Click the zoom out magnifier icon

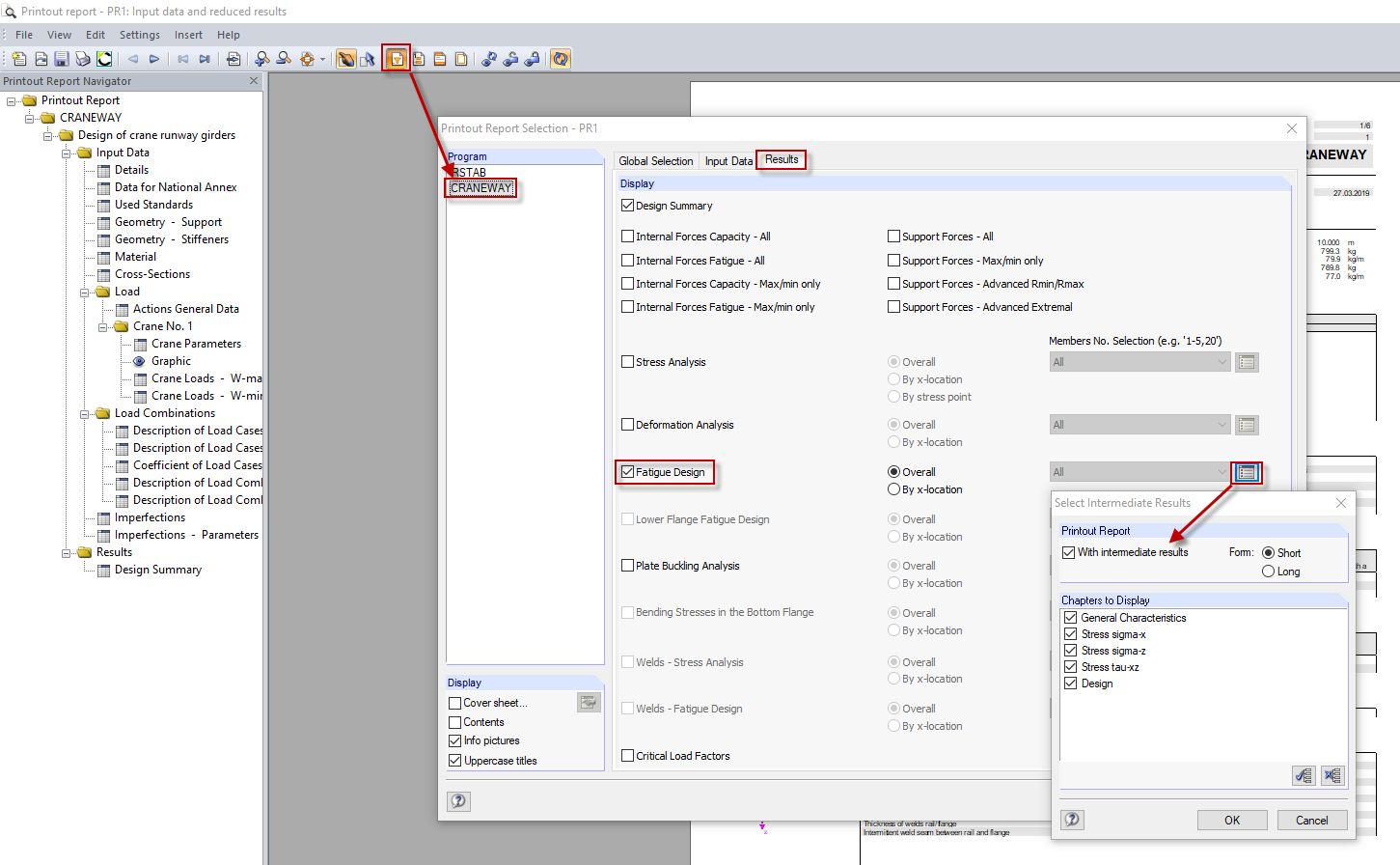point(284,59)
